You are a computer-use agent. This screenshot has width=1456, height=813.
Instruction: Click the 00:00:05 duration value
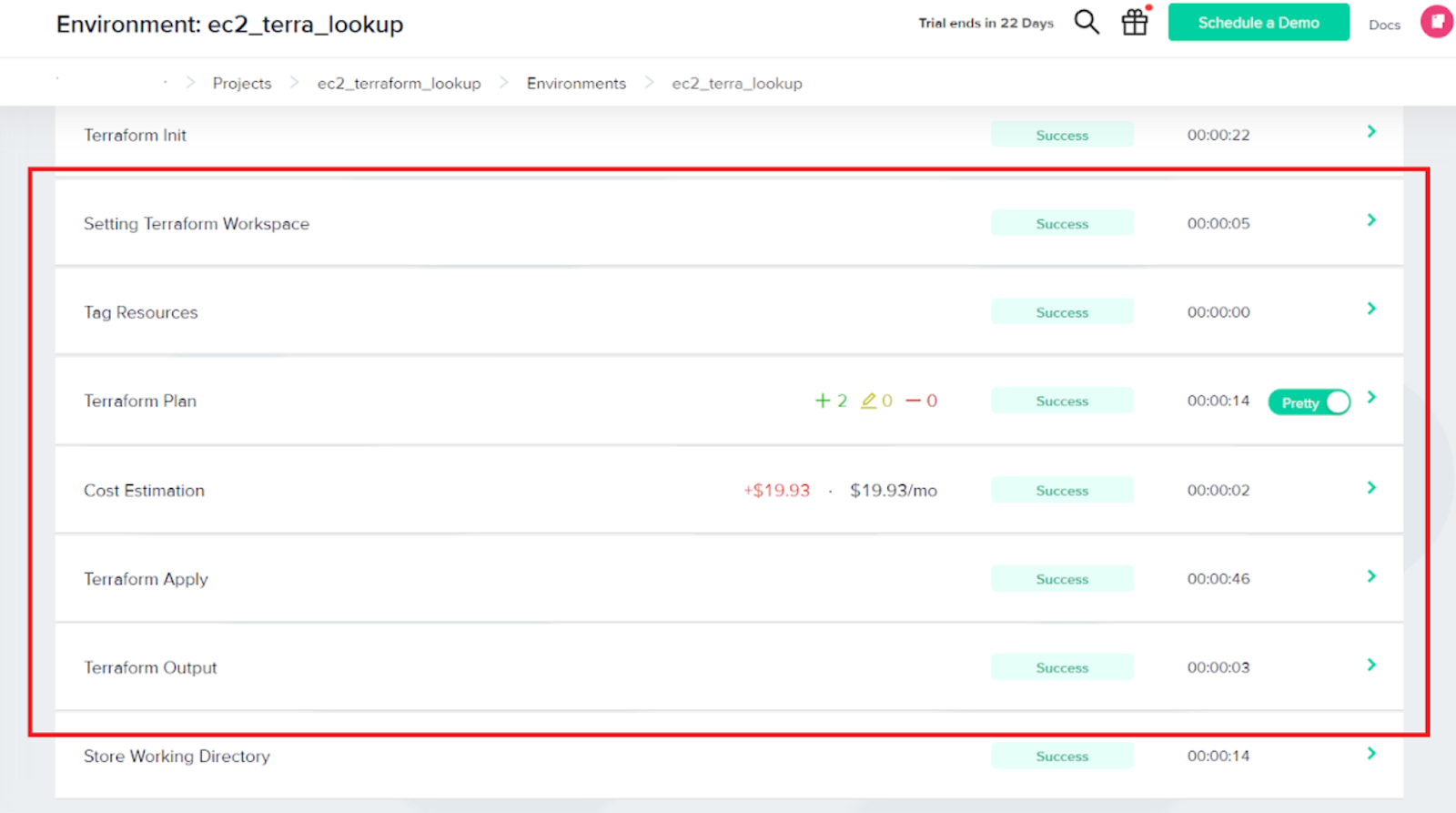coord(1218,223)
